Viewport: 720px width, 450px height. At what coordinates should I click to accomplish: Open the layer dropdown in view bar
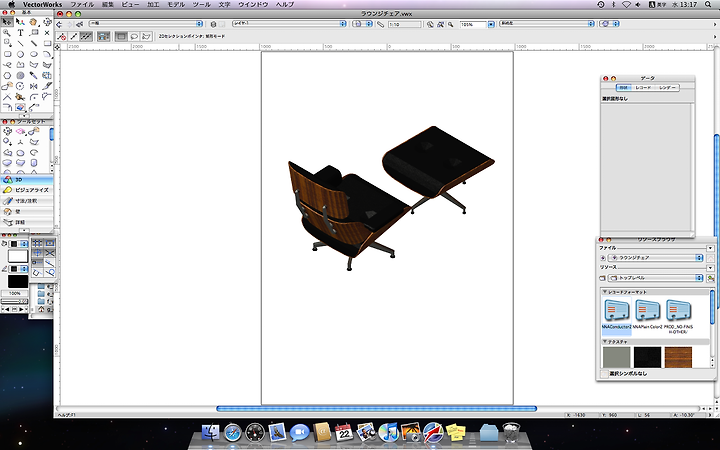point(289,23)
